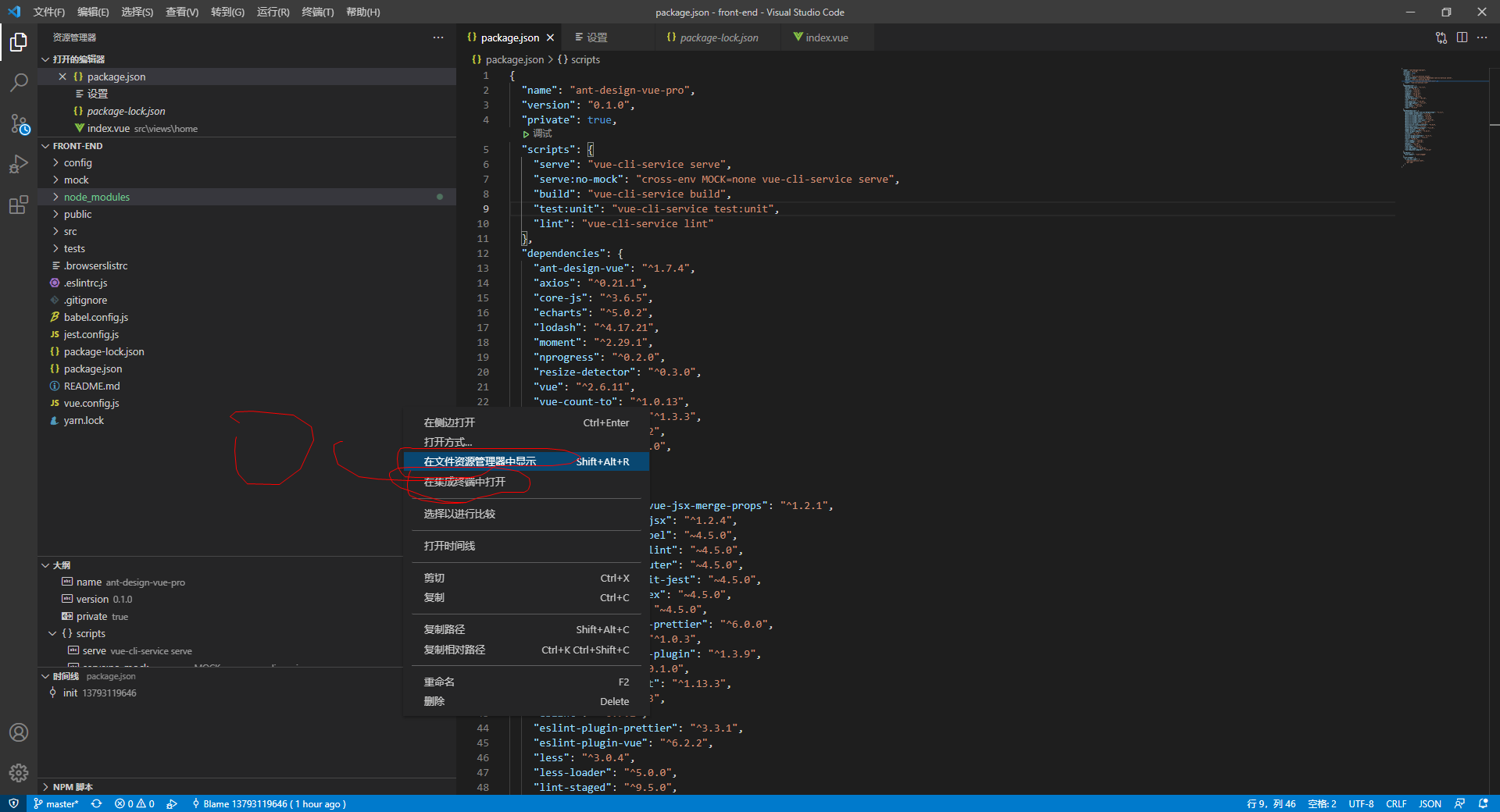Select vue.config.js in explorer
1500x812 pixels.
coord(247,403)
